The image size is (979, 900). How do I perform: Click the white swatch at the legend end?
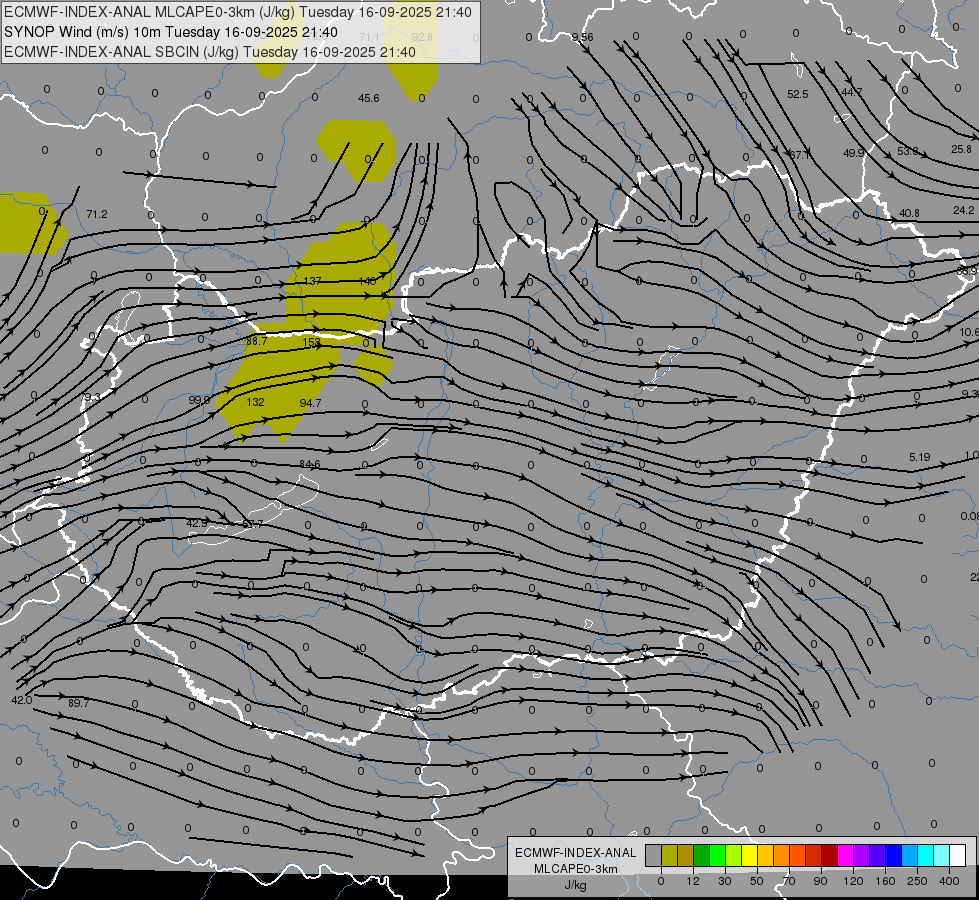pyautogui.click(x=958, y=855)
